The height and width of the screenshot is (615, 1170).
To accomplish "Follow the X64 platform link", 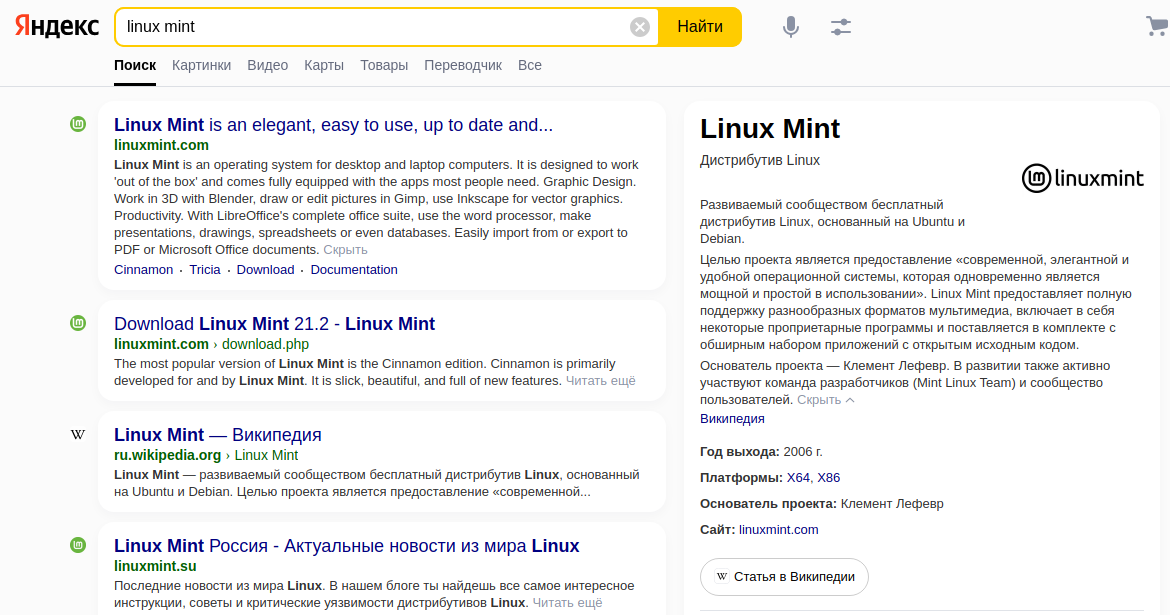I will coord(798,477).
